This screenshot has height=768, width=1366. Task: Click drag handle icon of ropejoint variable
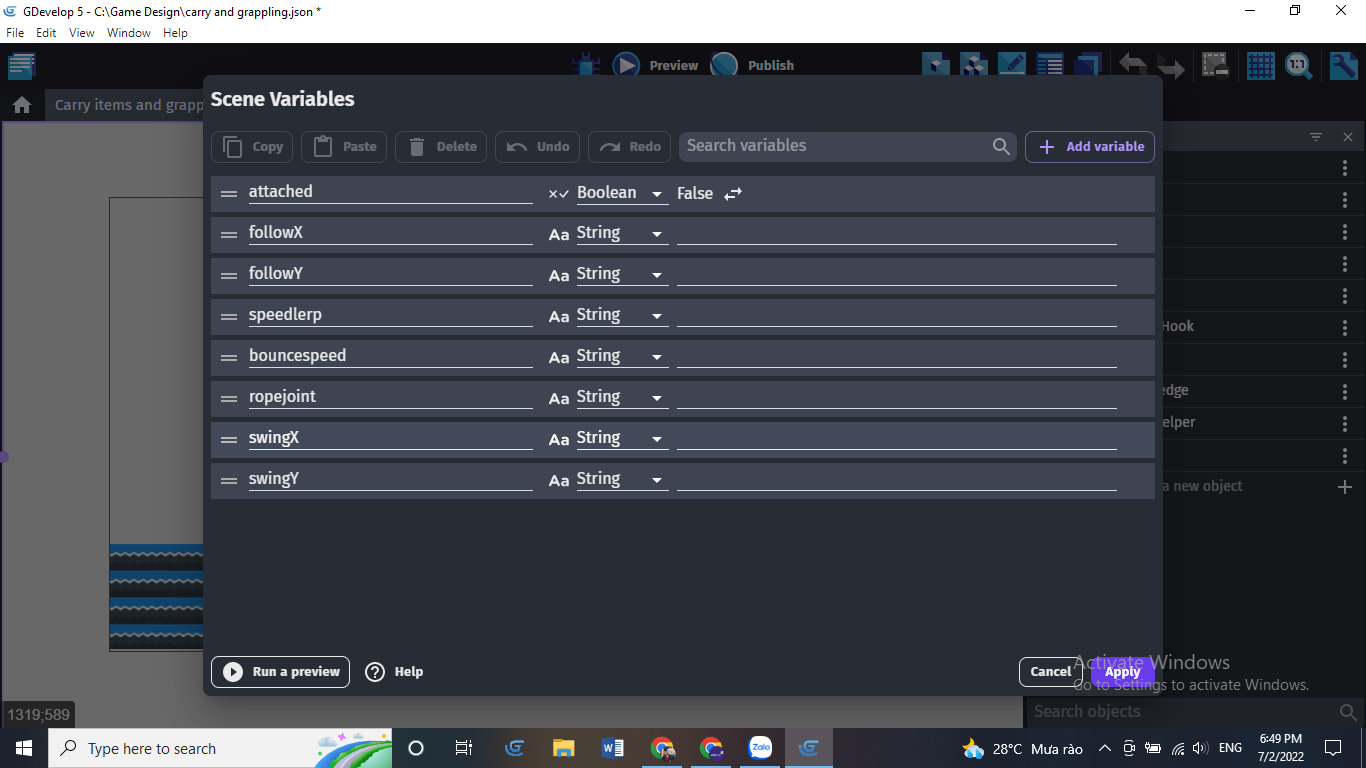[x=229, y=399]
